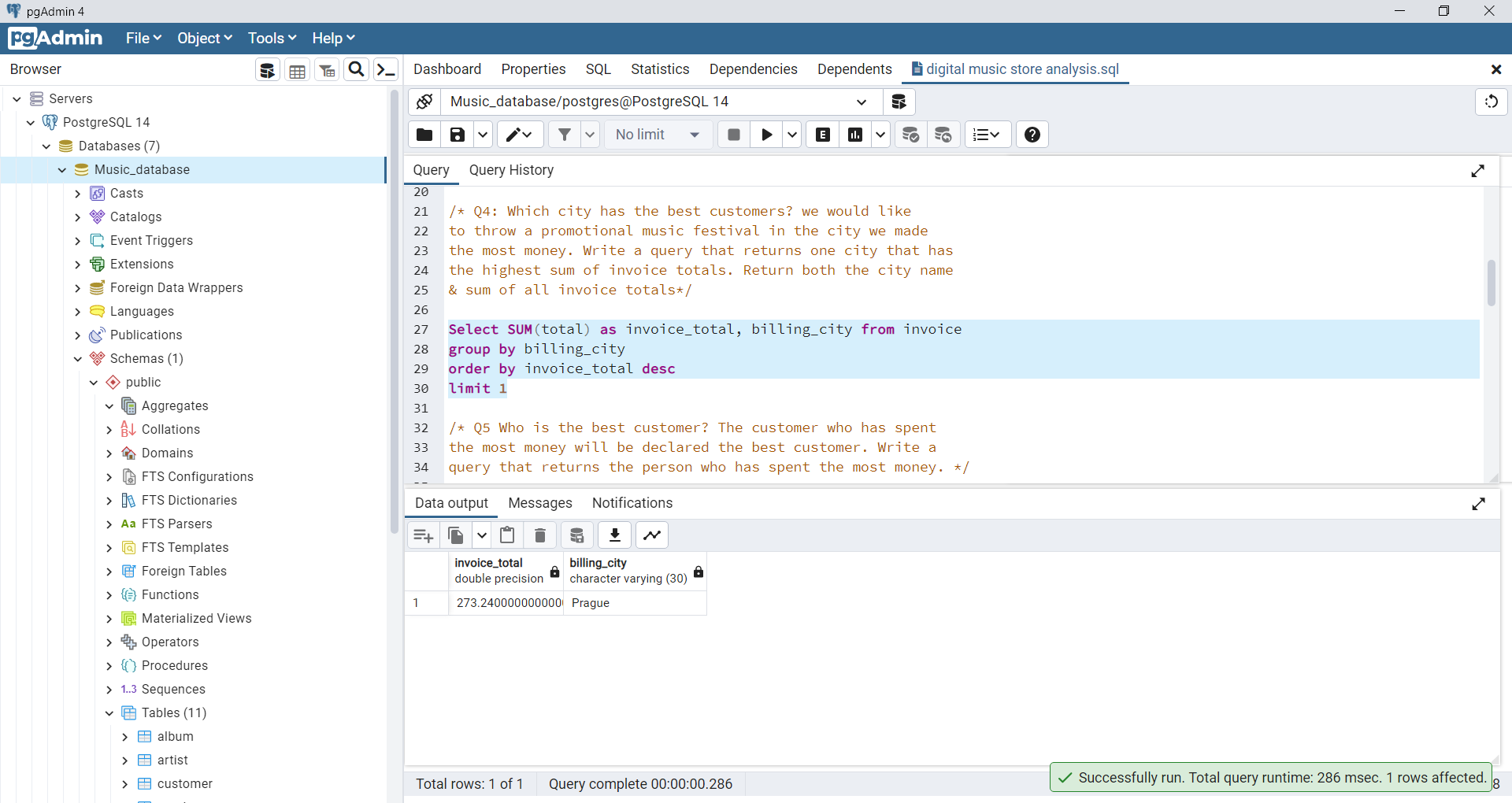Open object search with the magnifier icon

356,69
